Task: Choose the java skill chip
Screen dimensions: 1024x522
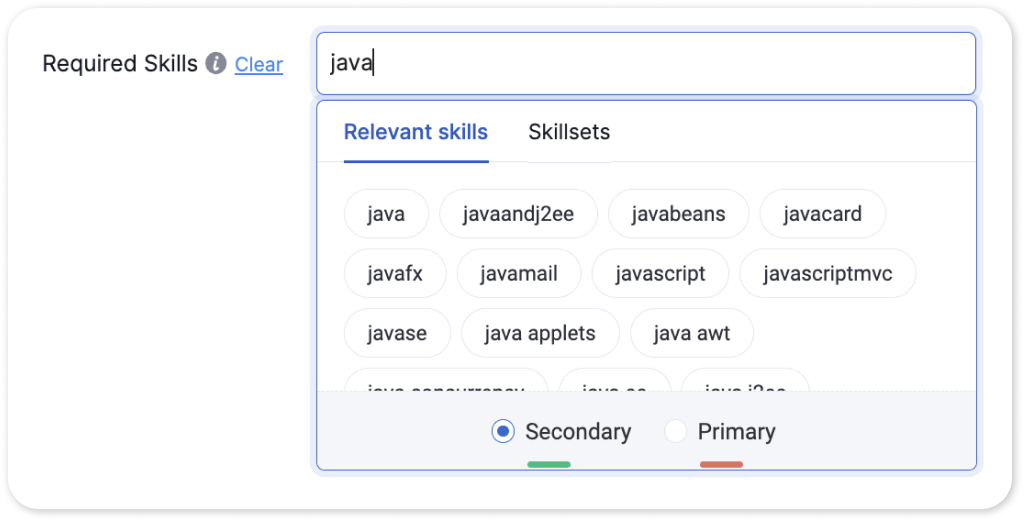Action: point(386,214)
